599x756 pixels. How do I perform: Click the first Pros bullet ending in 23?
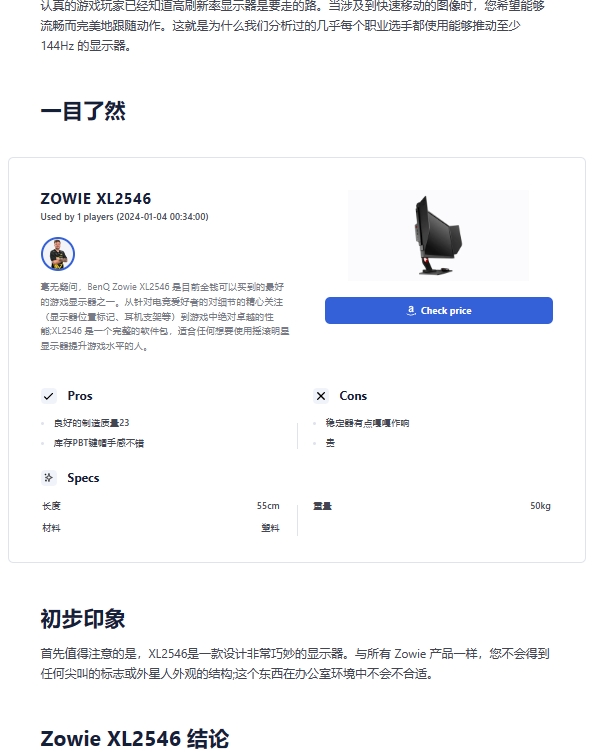click(x=92, y=423)
